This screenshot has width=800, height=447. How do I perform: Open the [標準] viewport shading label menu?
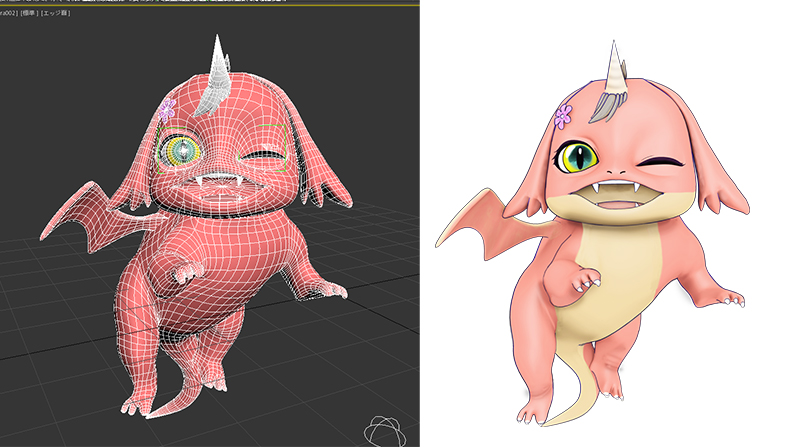[x=29, y=13]
